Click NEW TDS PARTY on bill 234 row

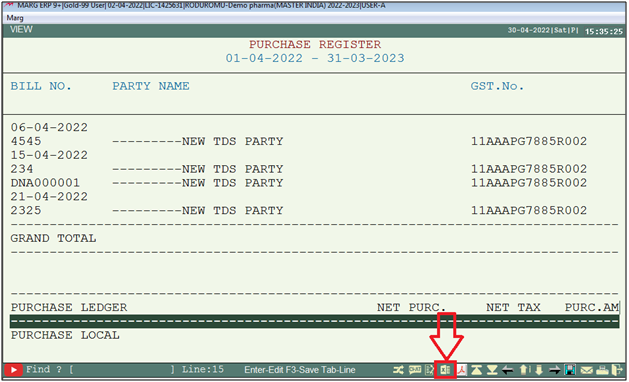[x=233, y=169]
